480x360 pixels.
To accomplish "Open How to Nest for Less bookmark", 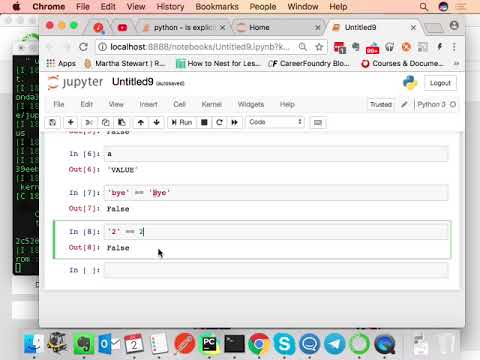I will (x=218, y=63).
